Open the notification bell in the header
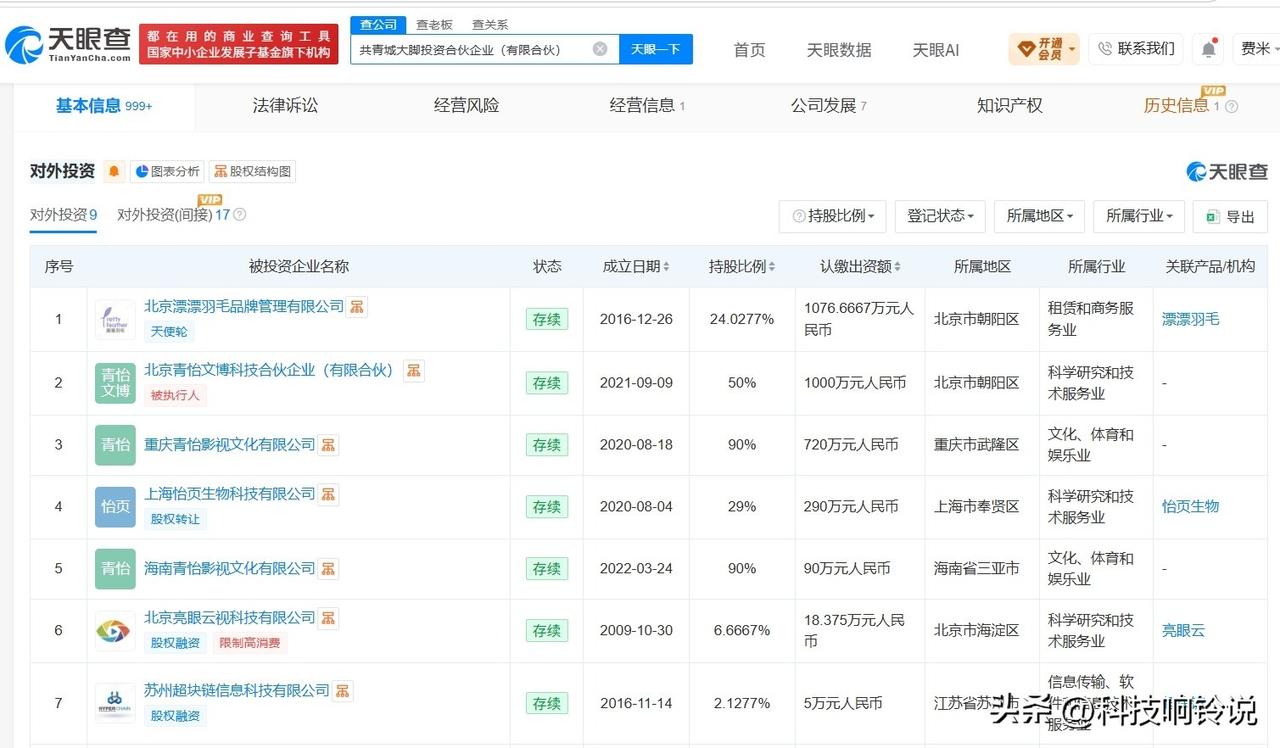The width and height of the screenshot is (1280, 748). 1209,49
